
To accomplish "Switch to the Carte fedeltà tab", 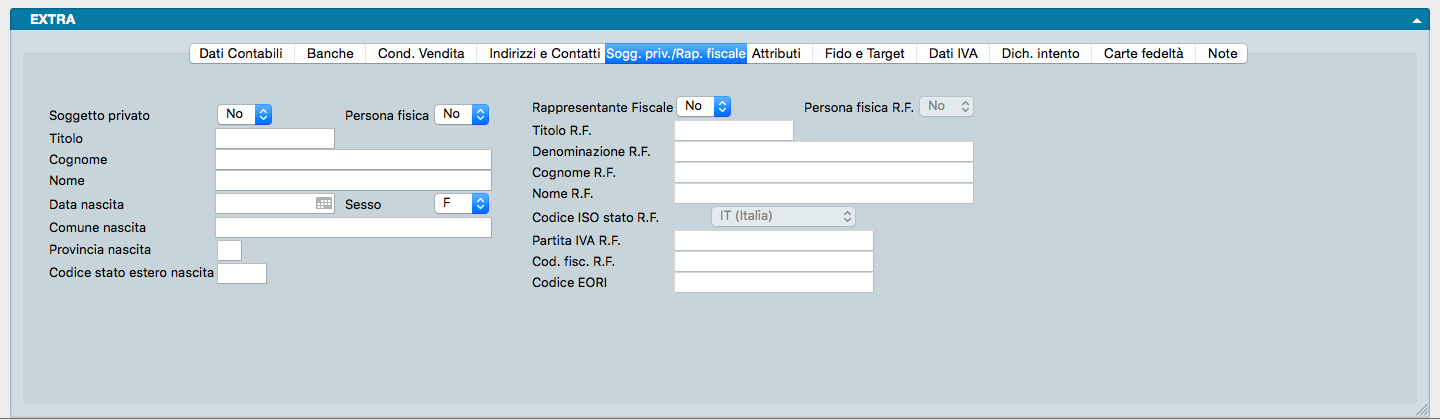I will 1143,54.
